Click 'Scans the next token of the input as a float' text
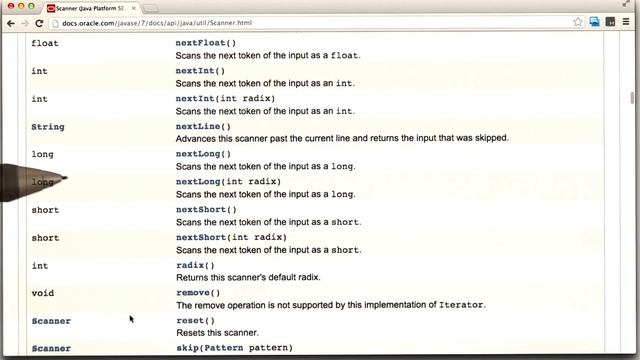This screenshot has width=640, height=360. [268, 56]
